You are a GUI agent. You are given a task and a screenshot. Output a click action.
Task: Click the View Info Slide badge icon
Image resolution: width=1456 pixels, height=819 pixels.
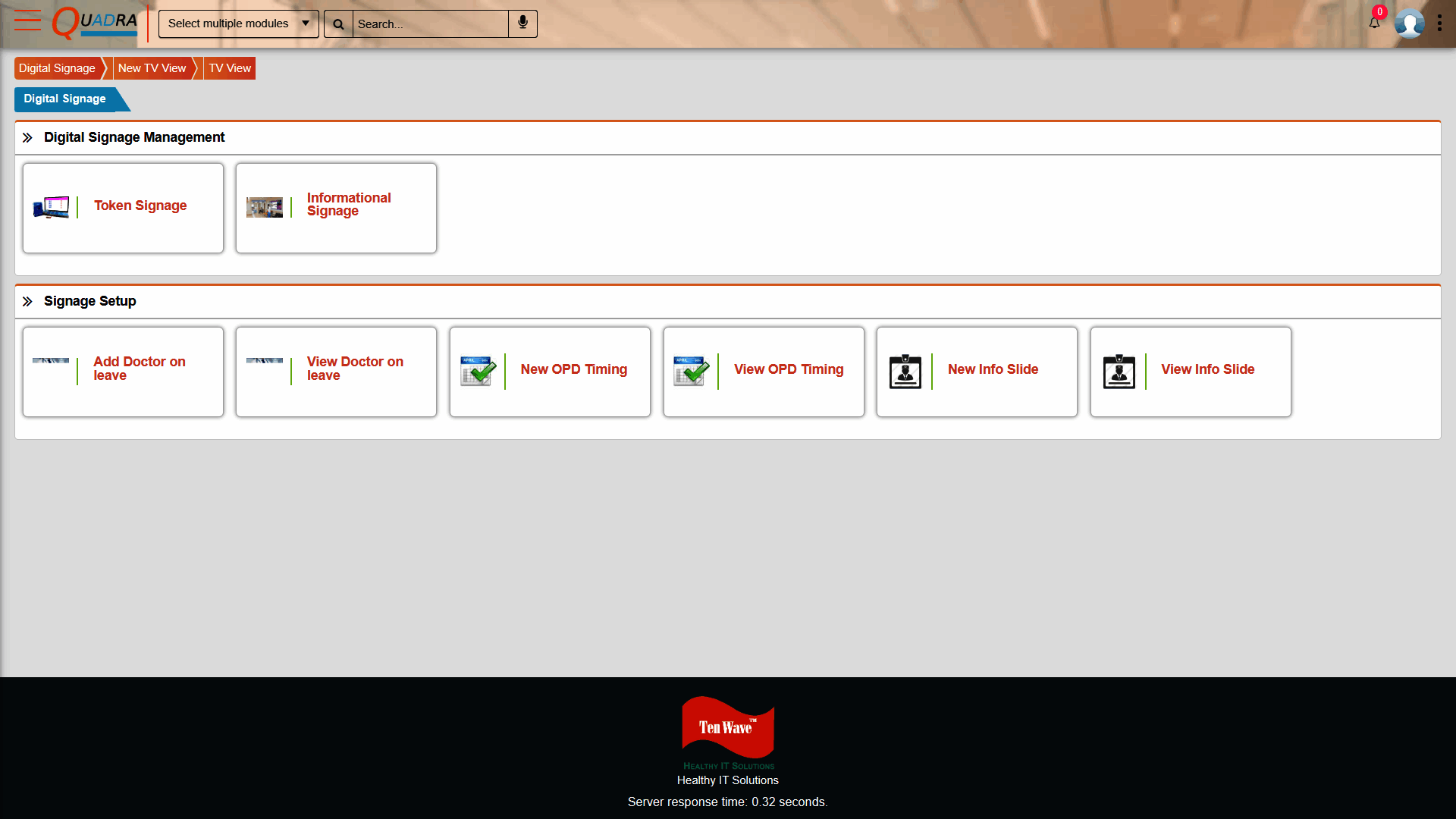click(x=1119, y=372)
